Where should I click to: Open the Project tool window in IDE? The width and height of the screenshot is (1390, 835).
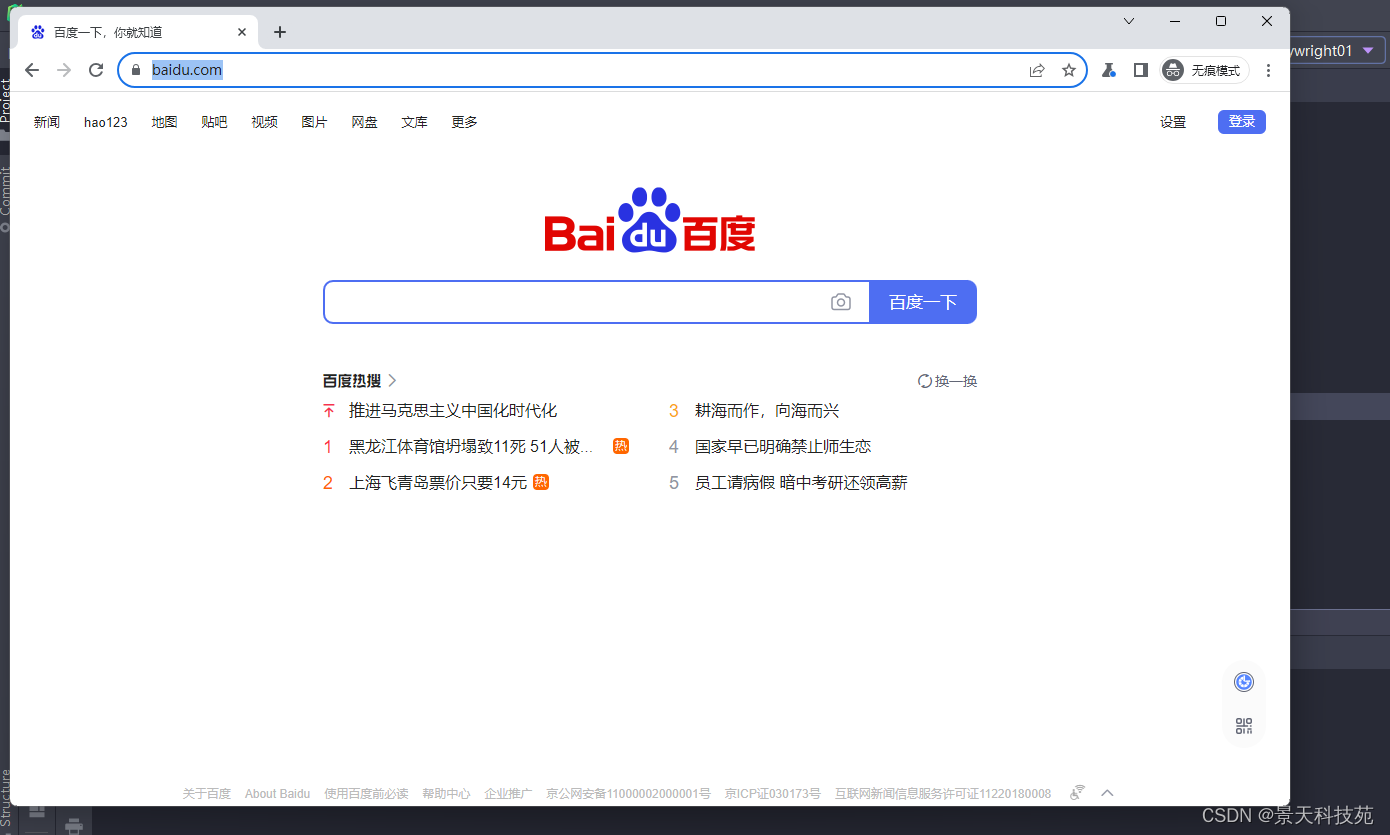pos(5,101)
